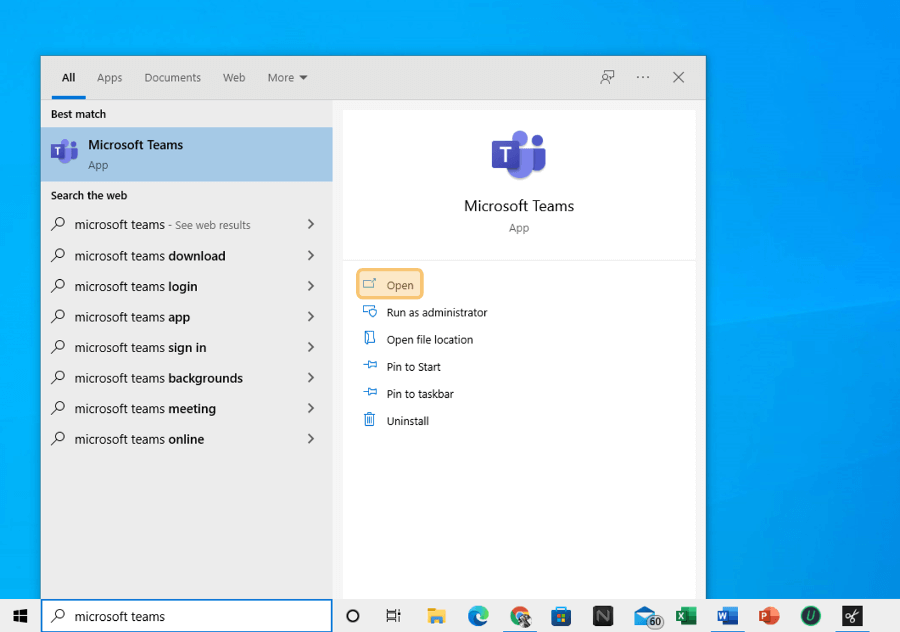Screen dimensions: 900x632
Task: Click the taskbar search box with 'microsoft teams'
Action: click(x=187, y=616)
